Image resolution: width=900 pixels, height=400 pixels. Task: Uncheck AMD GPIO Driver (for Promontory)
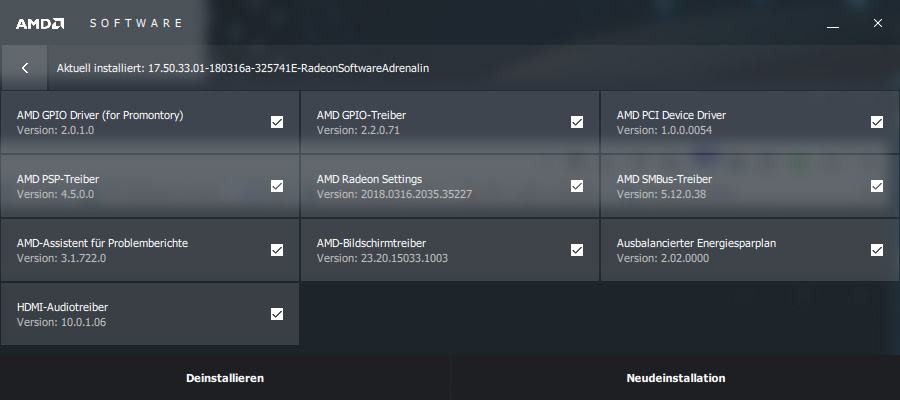[277, 122]
